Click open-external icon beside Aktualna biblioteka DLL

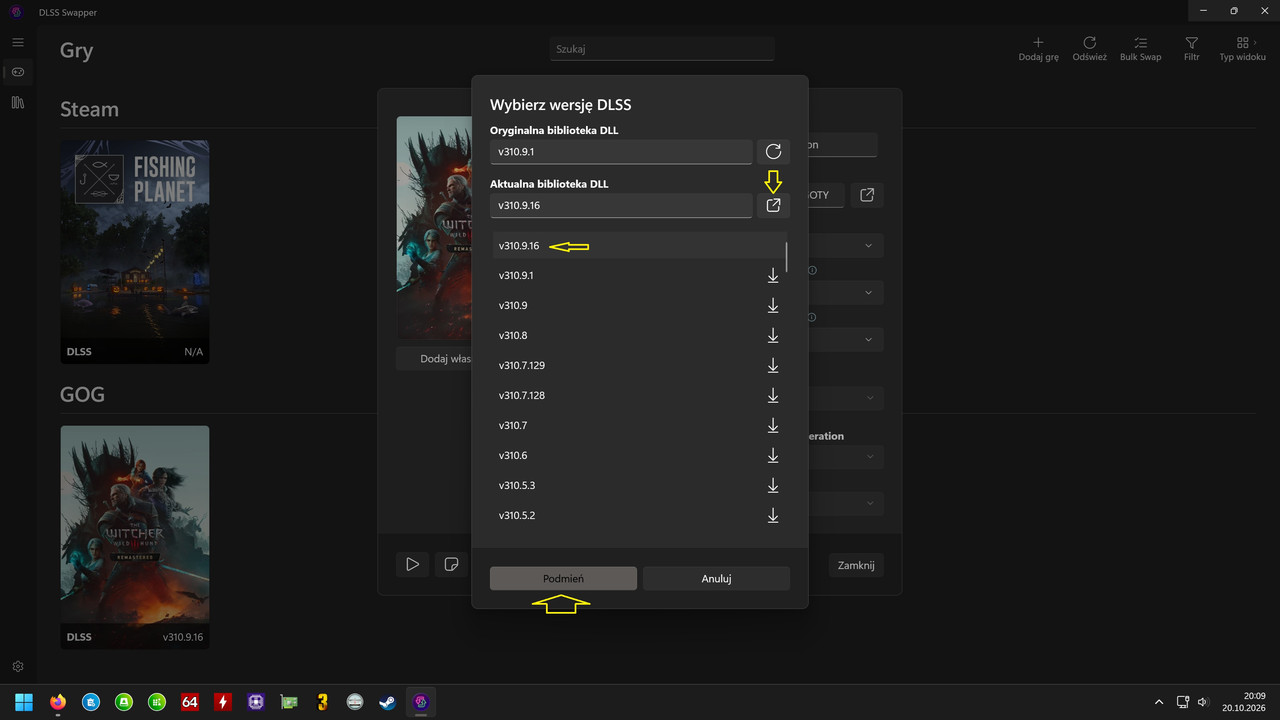773,205
